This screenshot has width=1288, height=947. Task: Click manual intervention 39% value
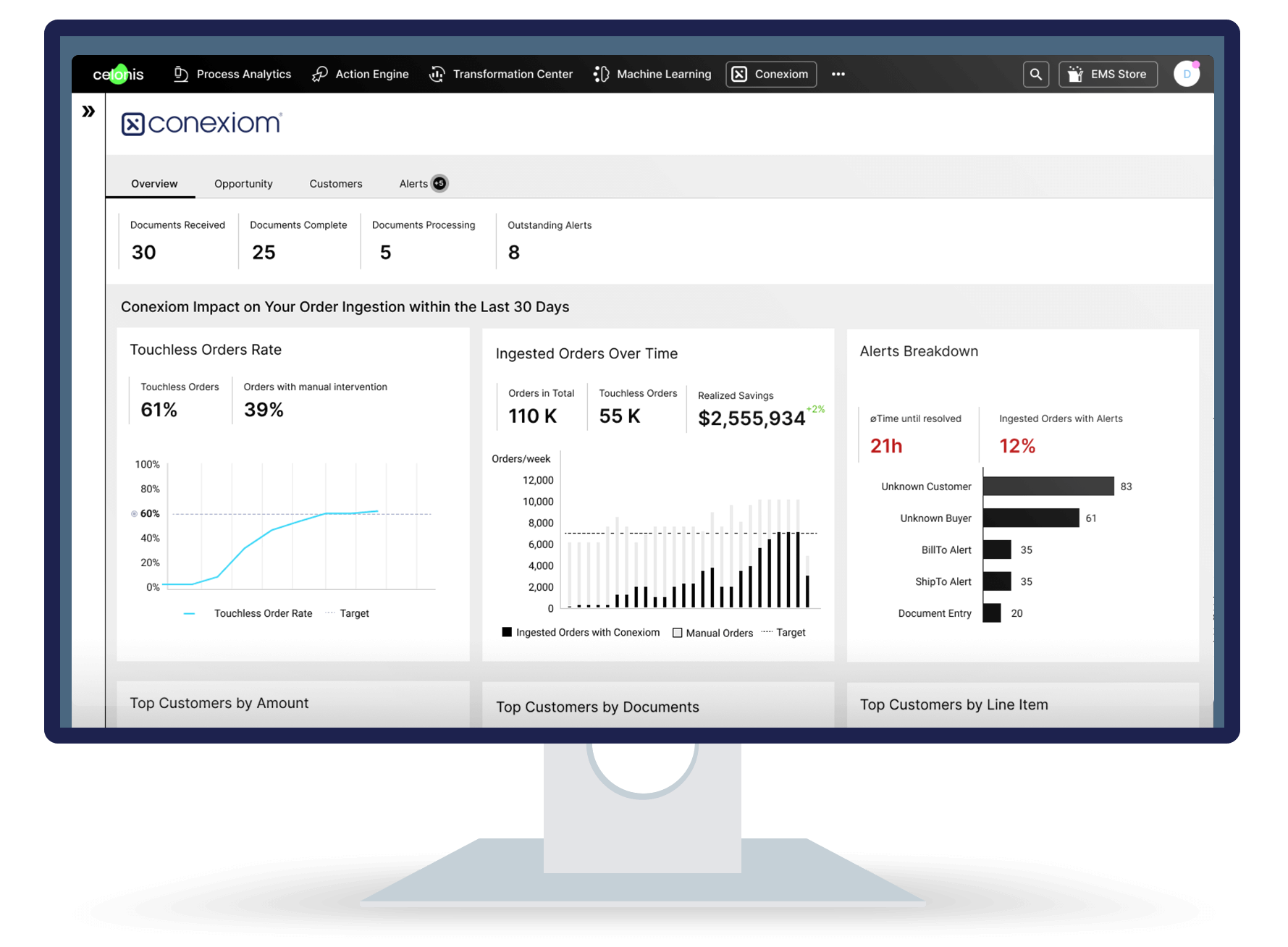pos(264,410)
